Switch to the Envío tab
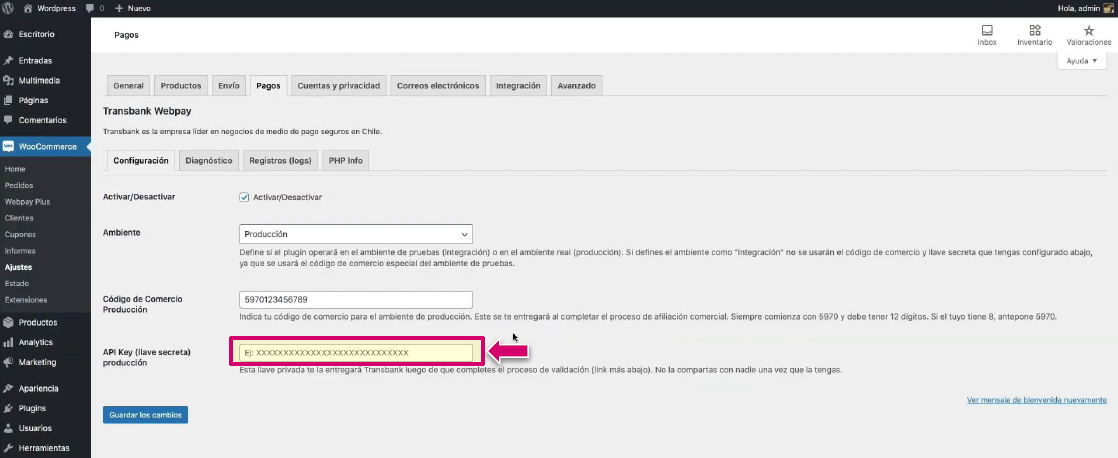The width and height of the screenshot is (1118, 458). [229, 86]
